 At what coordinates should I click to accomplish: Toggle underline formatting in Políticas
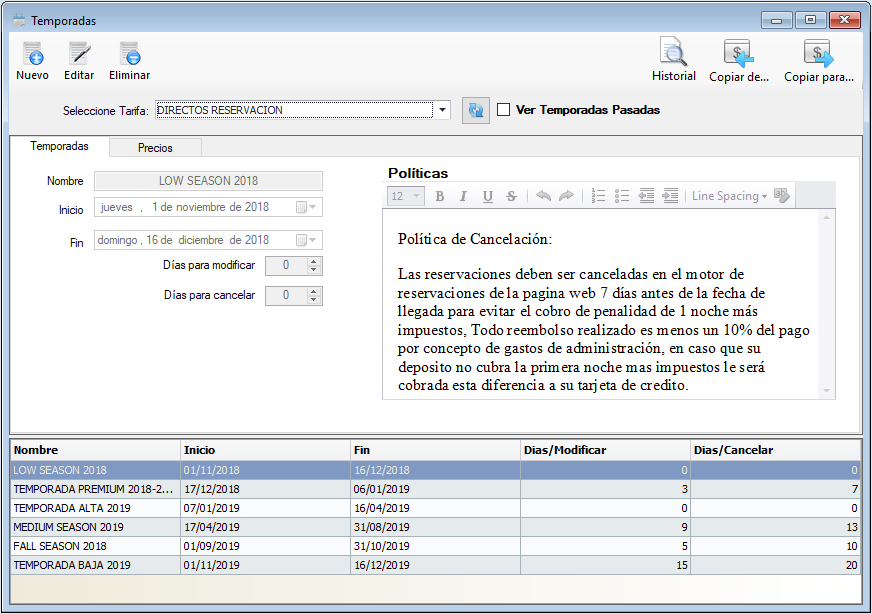point(488,196)
